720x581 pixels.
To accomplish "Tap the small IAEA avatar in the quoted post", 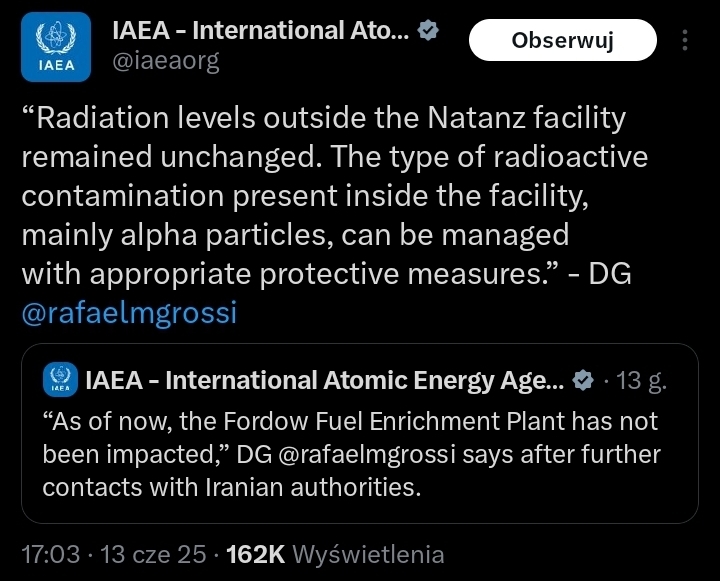I will point(61,380).
